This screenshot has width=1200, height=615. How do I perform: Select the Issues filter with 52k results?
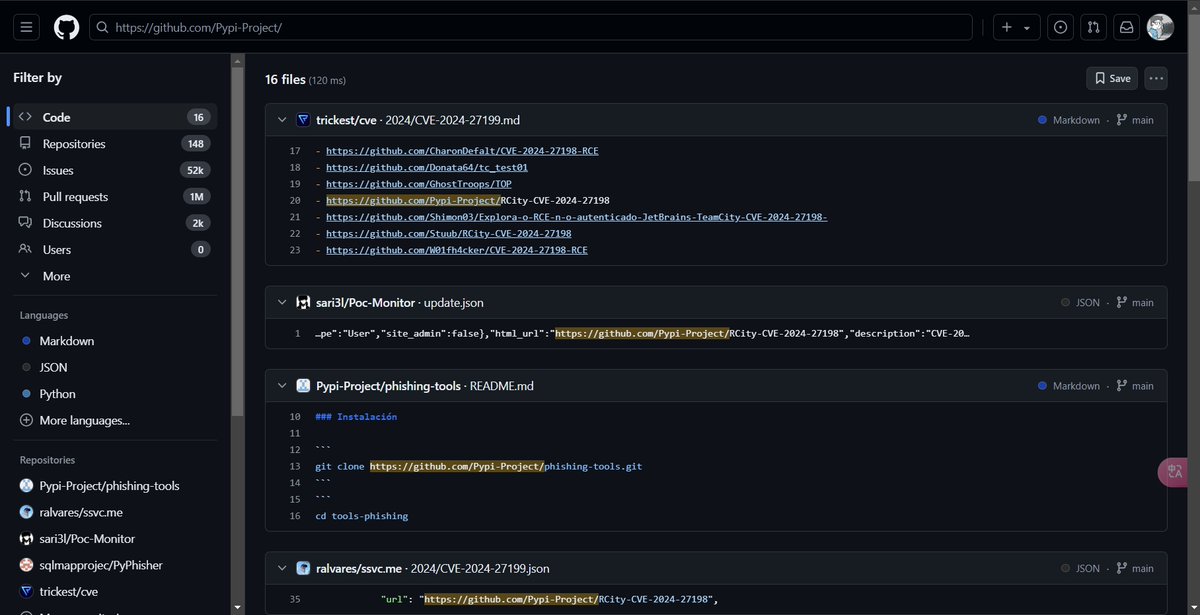click(x=113, y=170)
